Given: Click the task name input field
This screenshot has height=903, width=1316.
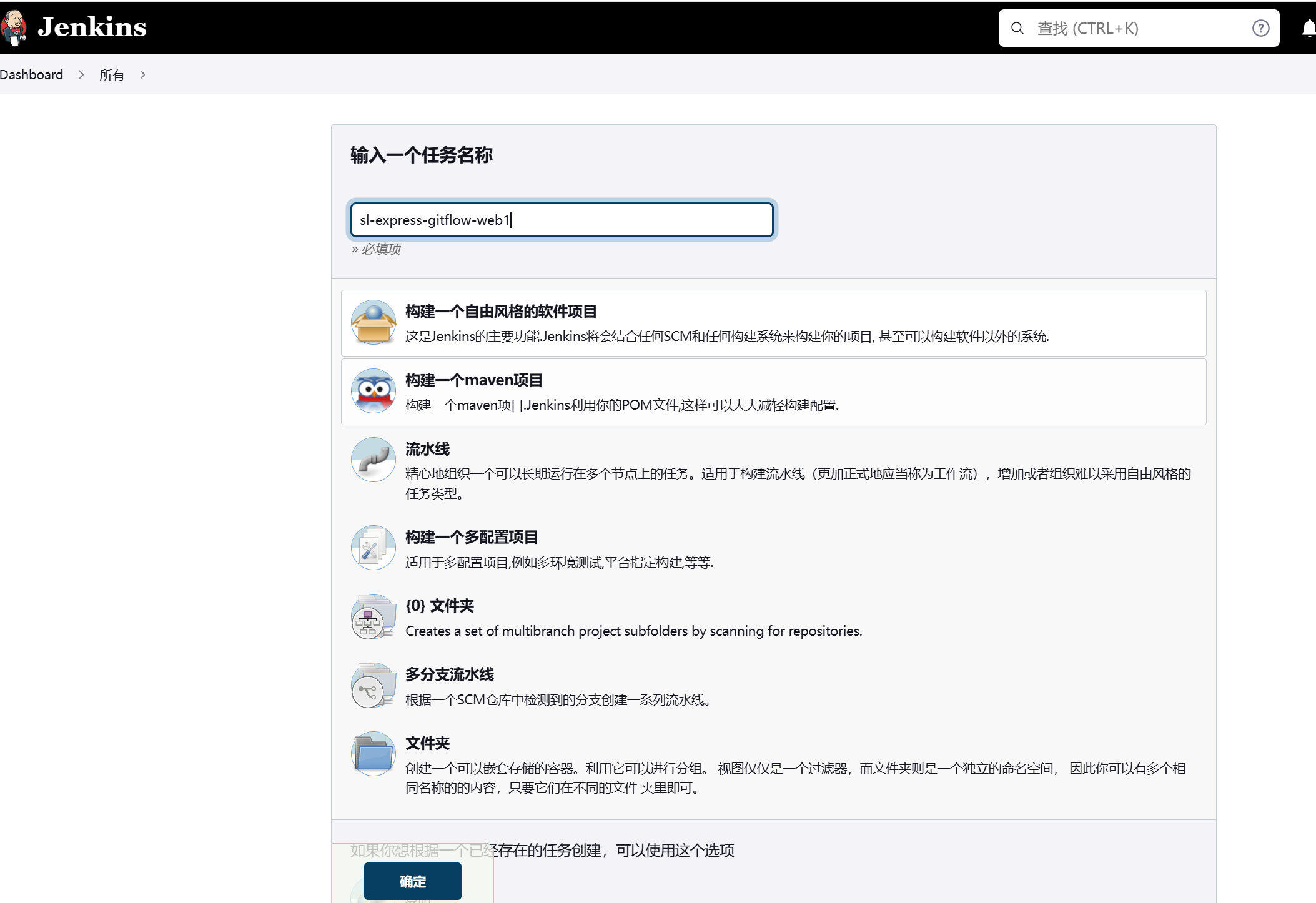Looking at the screenshot, I should (x=562, y=220).
